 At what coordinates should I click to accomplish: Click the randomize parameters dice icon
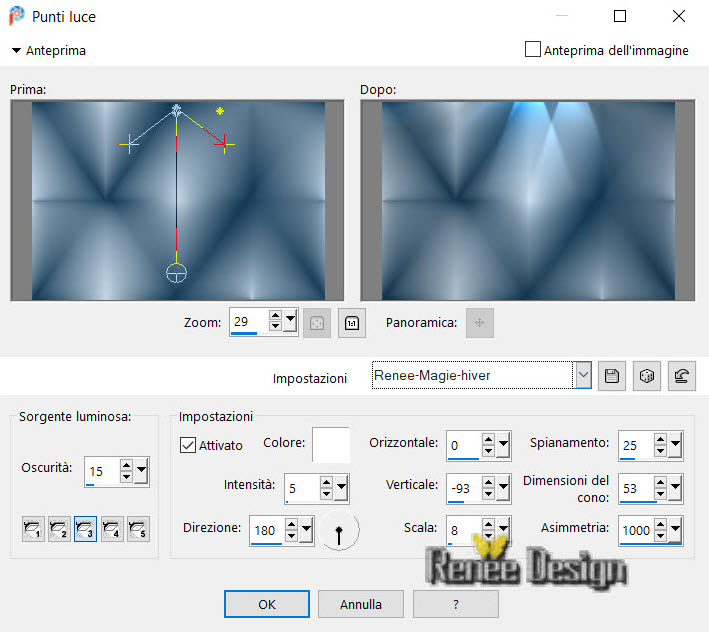click(647, 376)
